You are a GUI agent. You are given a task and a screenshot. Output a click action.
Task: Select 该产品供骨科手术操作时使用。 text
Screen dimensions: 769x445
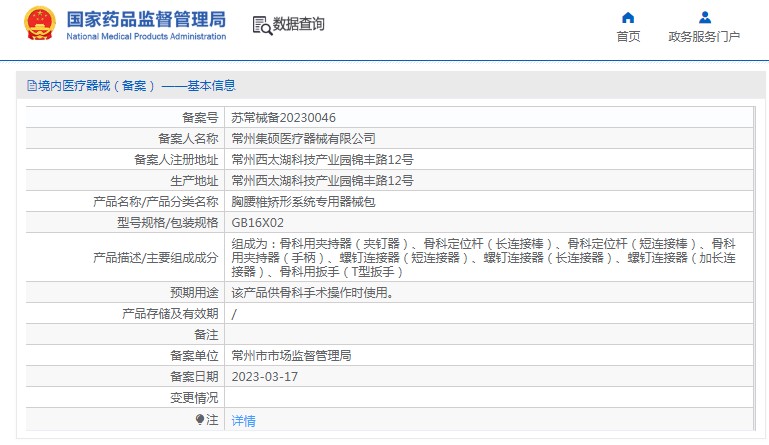click(312, 293)
